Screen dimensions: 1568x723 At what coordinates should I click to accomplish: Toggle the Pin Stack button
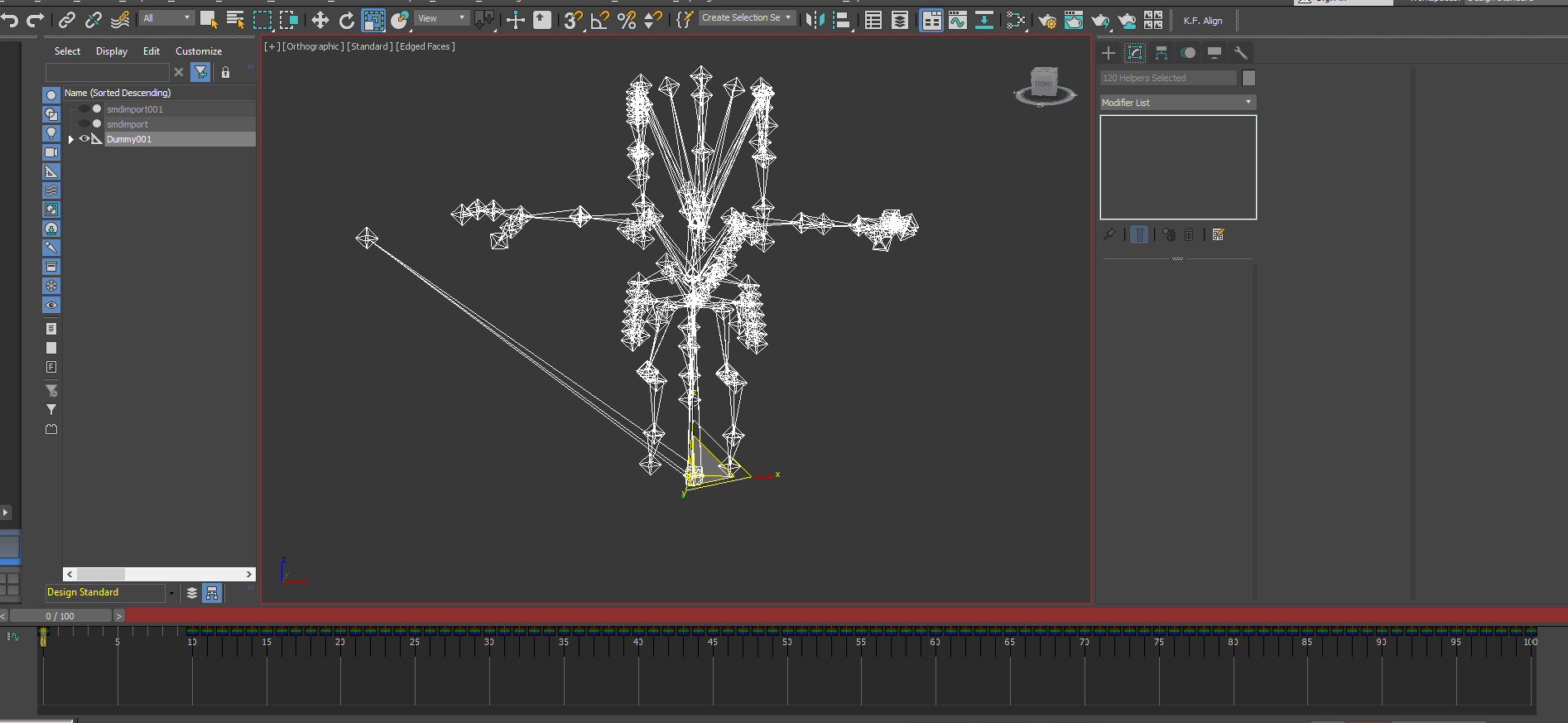tap(1109, 234)
